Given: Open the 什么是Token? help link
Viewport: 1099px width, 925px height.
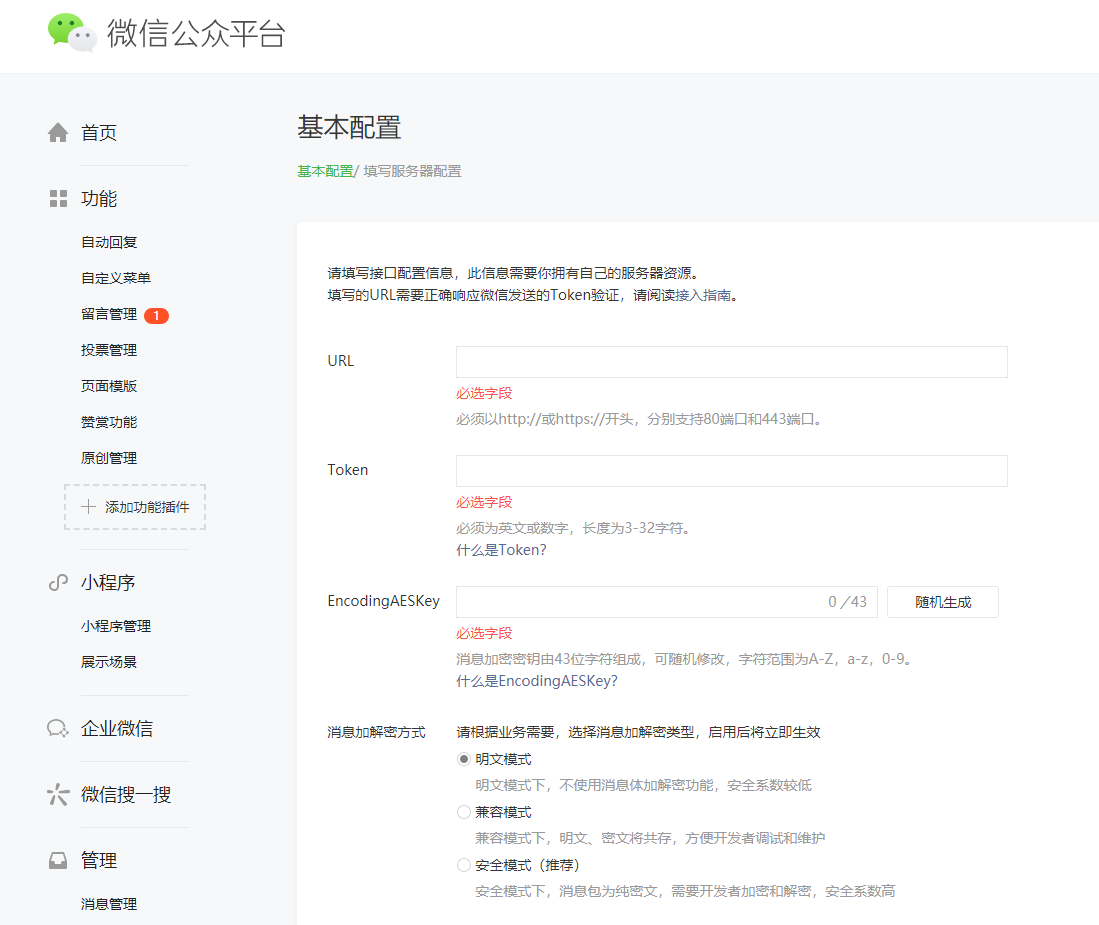Looking at the screenshot, I should point(501,550).
